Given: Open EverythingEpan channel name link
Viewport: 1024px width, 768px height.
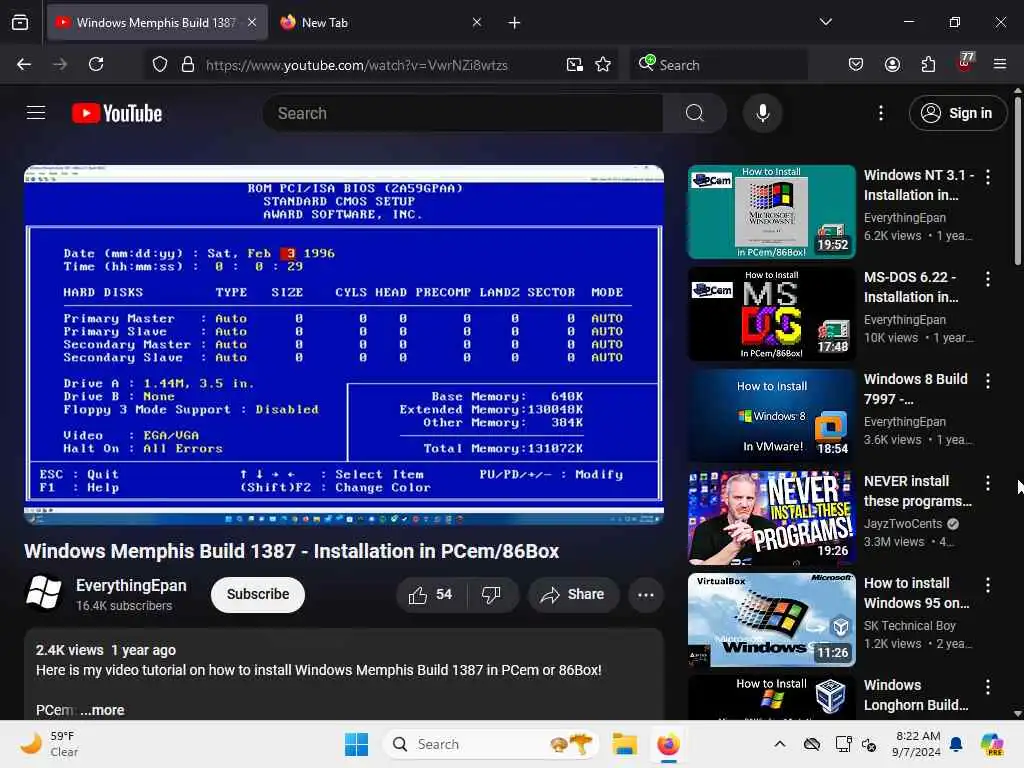Looking at the screenshot, I should tap(131, 585).
